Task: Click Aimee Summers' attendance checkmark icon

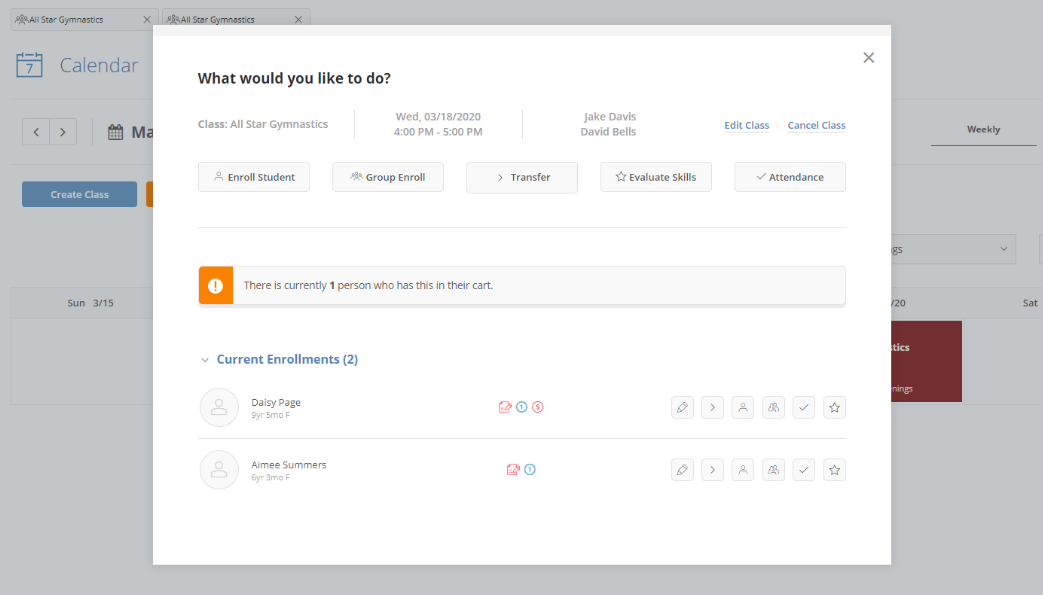Action: tap(804, 470)
